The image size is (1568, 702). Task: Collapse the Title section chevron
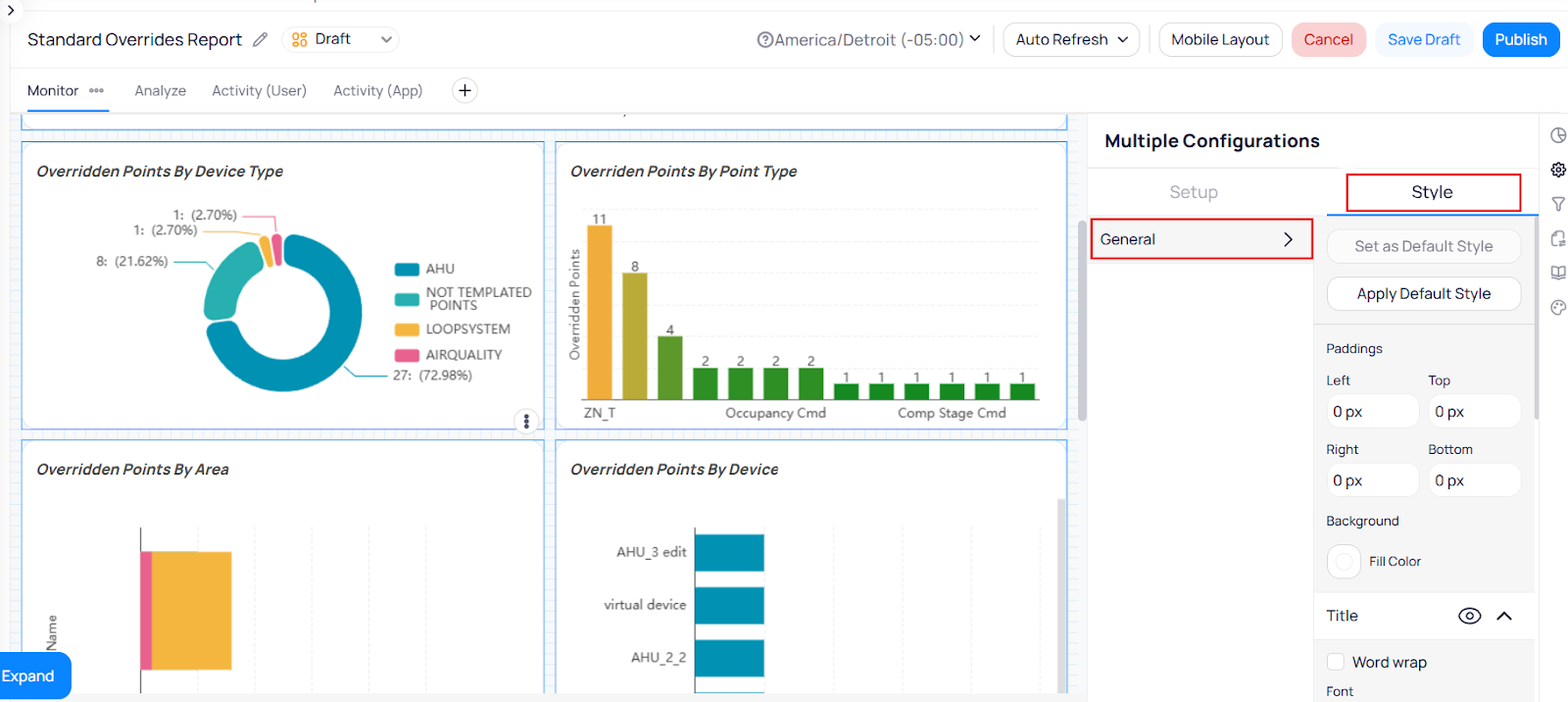click(1504, 616)
